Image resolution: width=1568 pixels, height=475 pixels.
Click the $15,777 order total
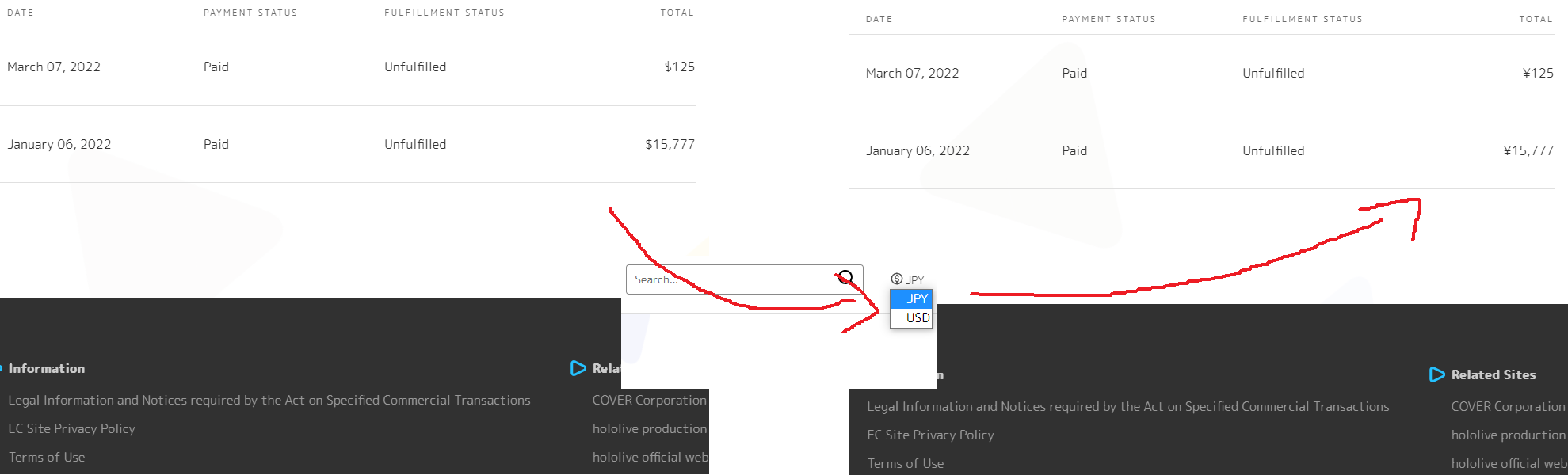670,144
